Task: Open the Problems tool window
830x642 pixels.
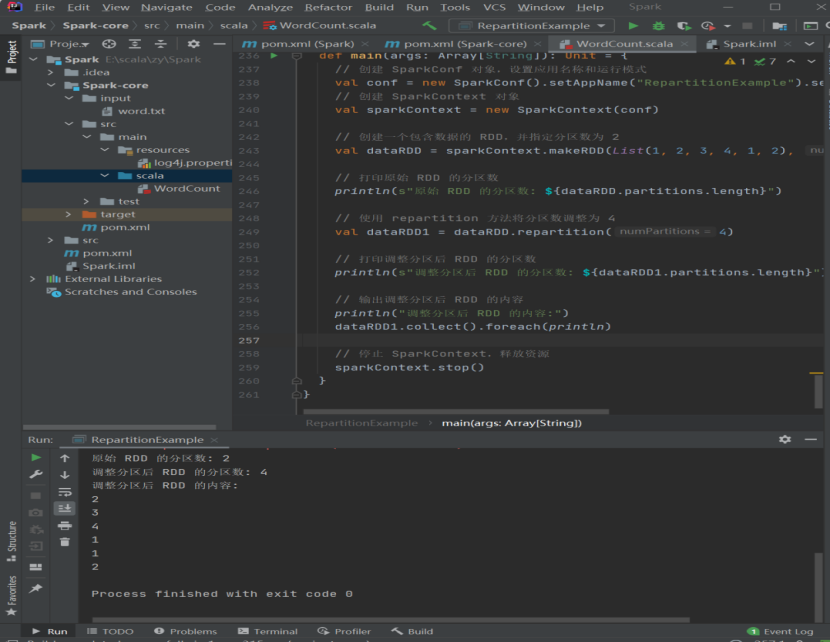Action: 186,631
